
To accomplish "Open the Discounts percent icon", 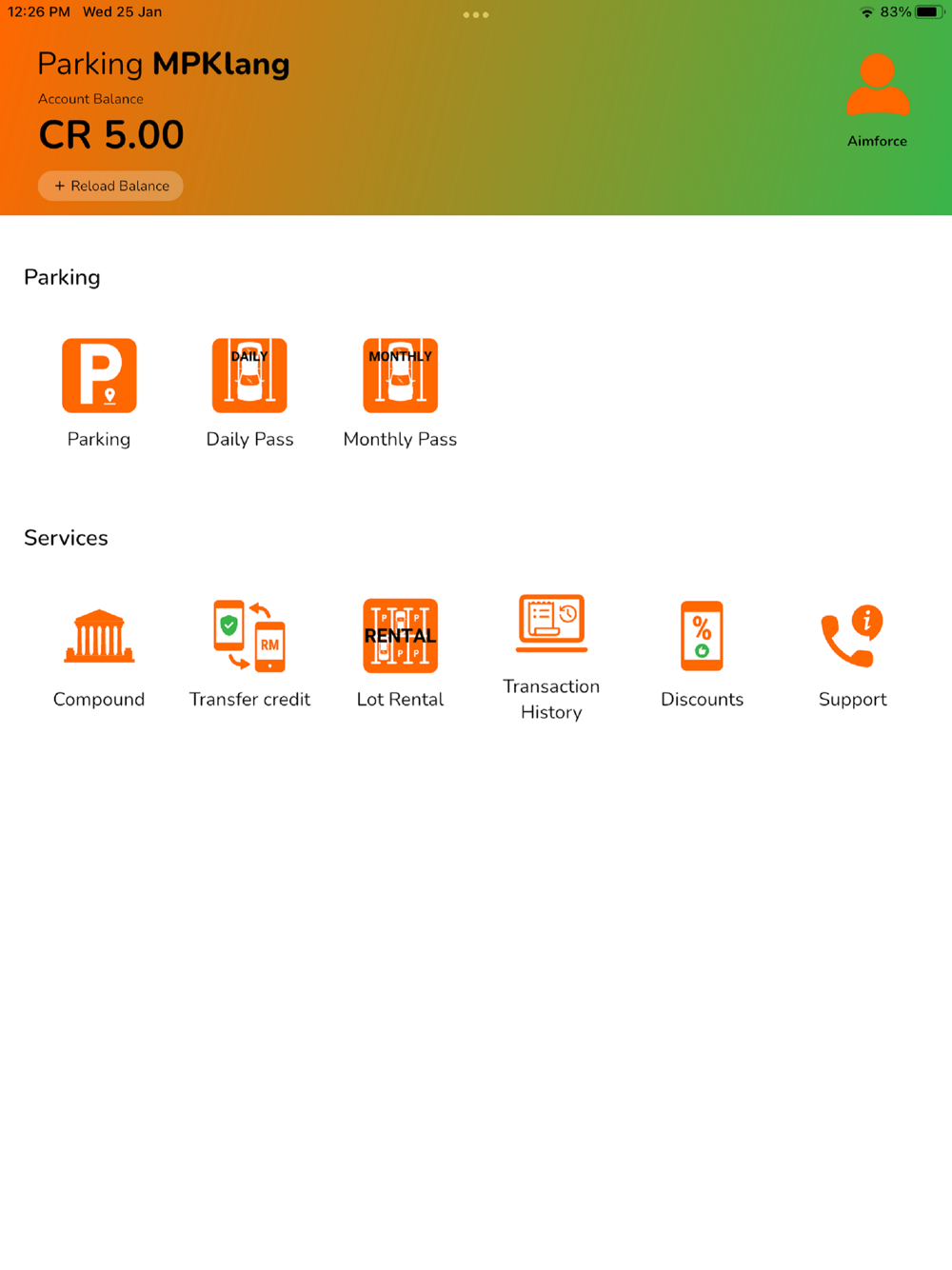I will (x=702, y=636).
